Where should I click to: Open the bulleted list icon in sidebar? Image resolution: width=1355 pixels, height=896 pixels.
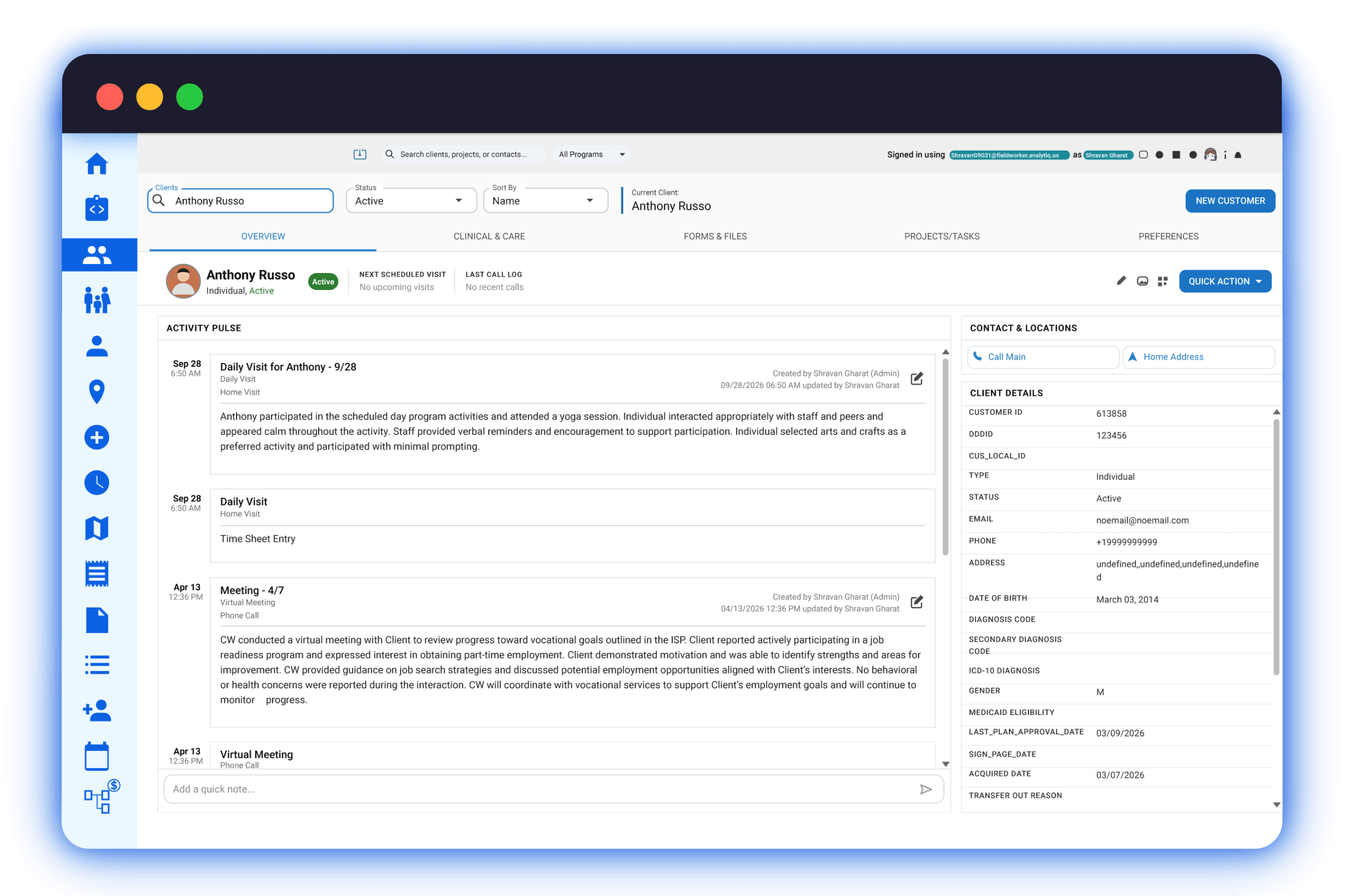click(96, 665)
